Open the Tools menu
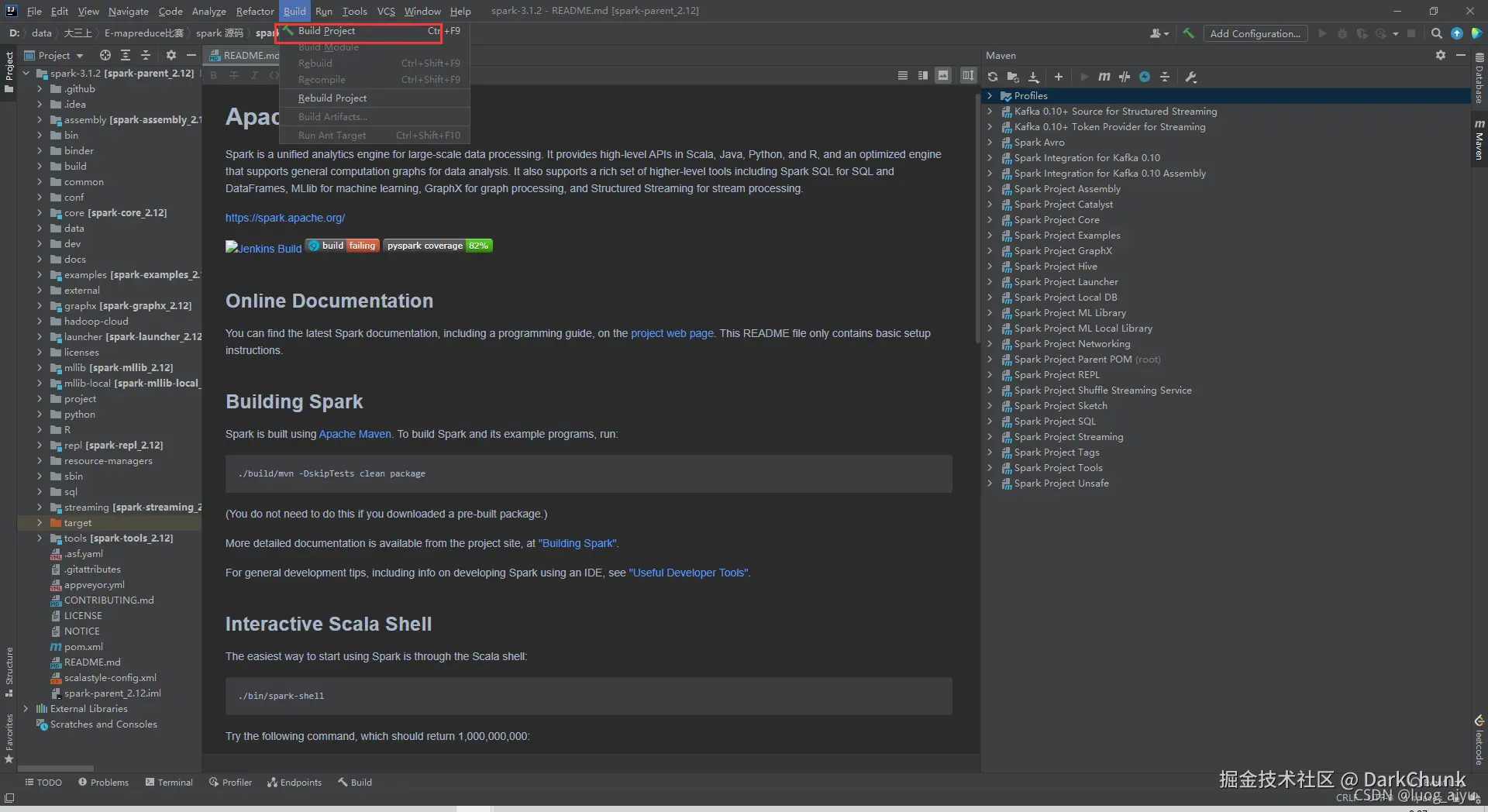Image resolution: width=1488 pixels, height=812 pixels. pyautogui.click(x=354, y=11)
